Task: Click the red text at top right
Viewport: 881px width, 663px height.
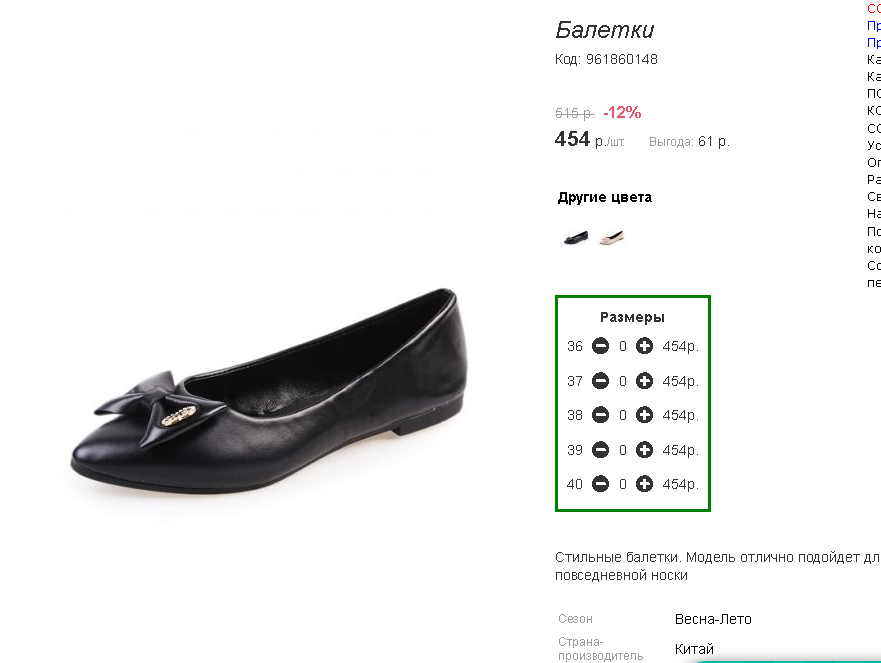Action: [874, 8]
